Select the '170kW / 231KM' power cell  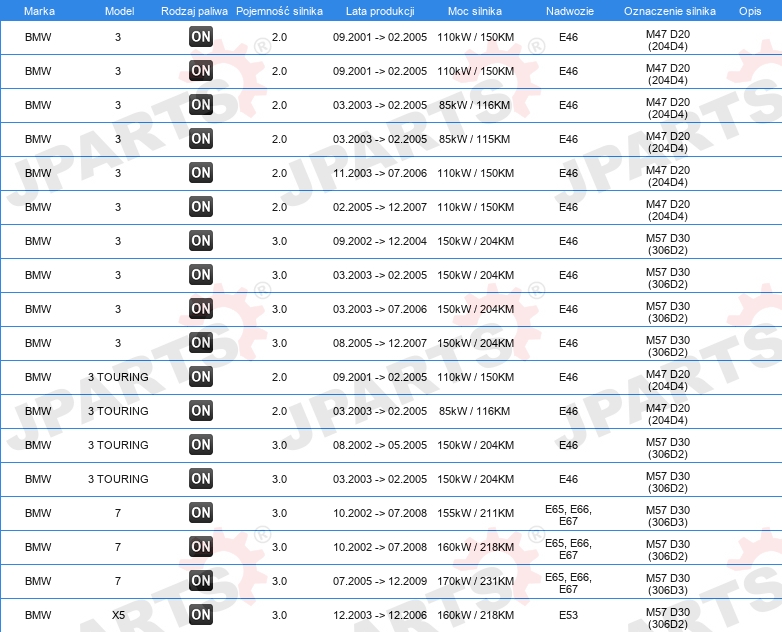coord(475,581)
